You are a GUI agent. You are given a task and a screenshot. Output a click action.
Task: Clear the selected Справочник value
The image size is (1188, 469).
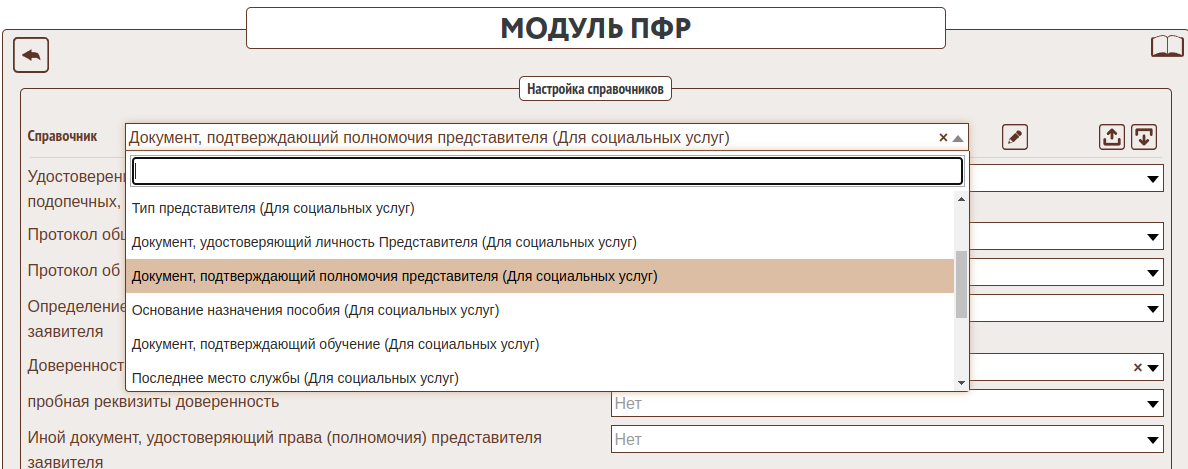pyautogui.click(x=943, y=138)
